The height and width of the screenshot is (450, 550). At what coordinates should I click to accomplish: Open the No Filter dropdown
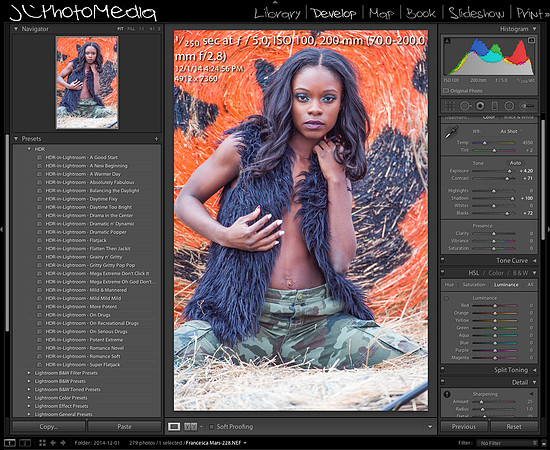click(x=507, y=443)
